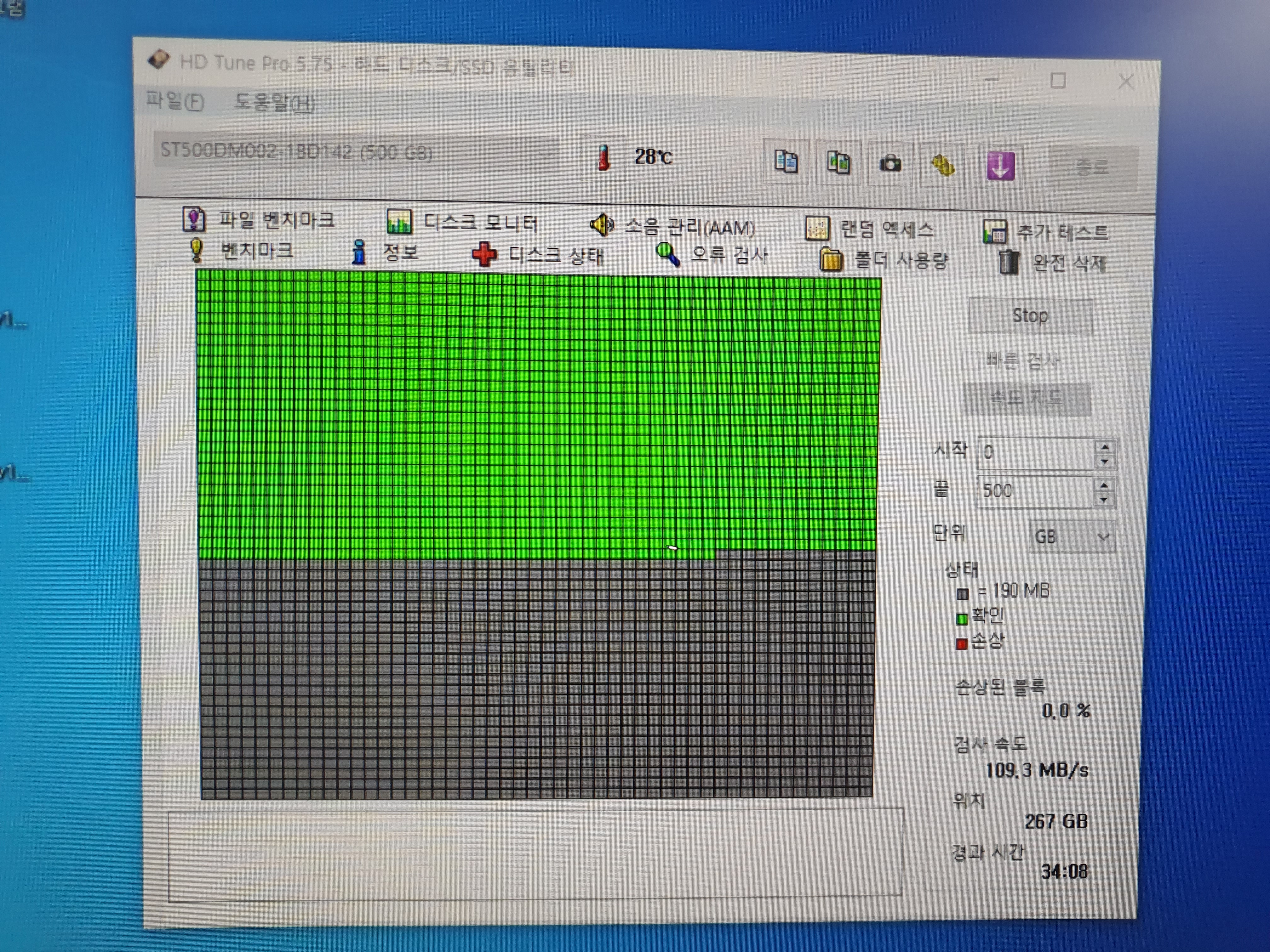The width and height of the screenshot is (1270, 952).
Task: Click the 109.3 MB/s scan speed value
Action: (x=1037, y=770)
